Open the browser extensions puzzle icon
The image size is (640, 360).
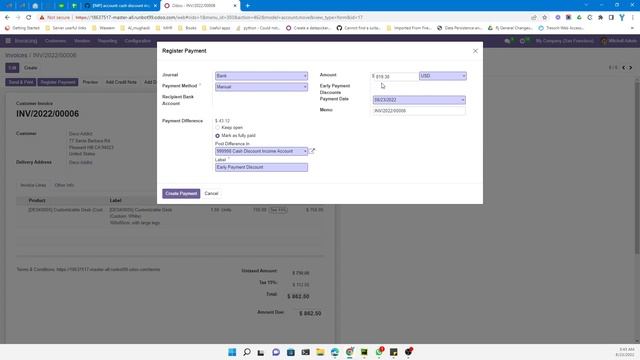coord(600,18)
